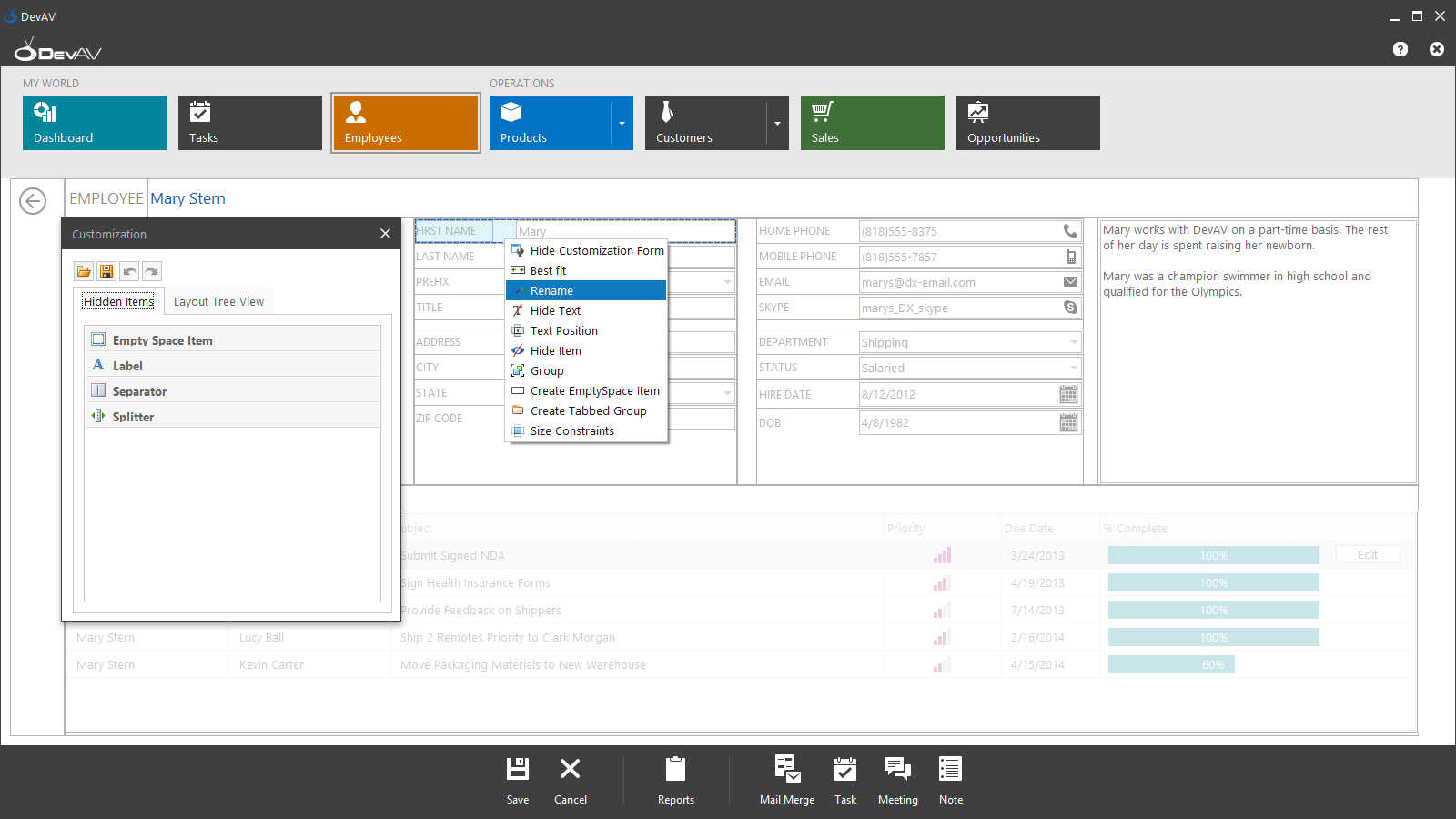Open the DOB calendar picker
1456x819 pixels.
coord(1069,422)
